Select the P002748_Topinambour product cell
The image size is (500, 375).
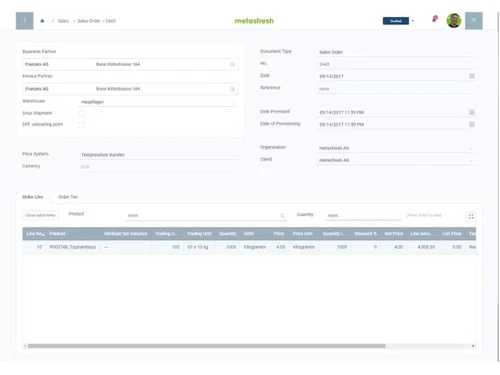(73, 247)
